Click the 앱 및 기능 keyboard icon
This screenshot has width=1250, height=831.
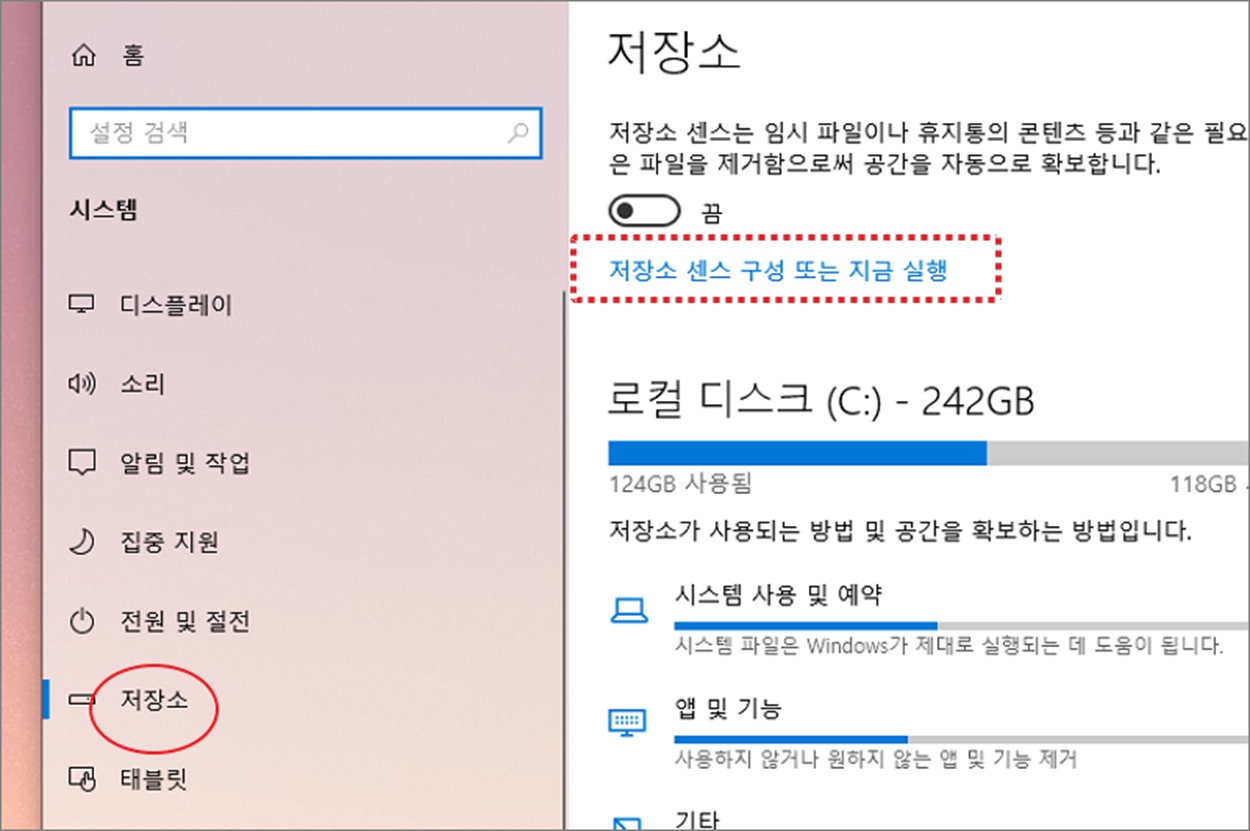628,722
